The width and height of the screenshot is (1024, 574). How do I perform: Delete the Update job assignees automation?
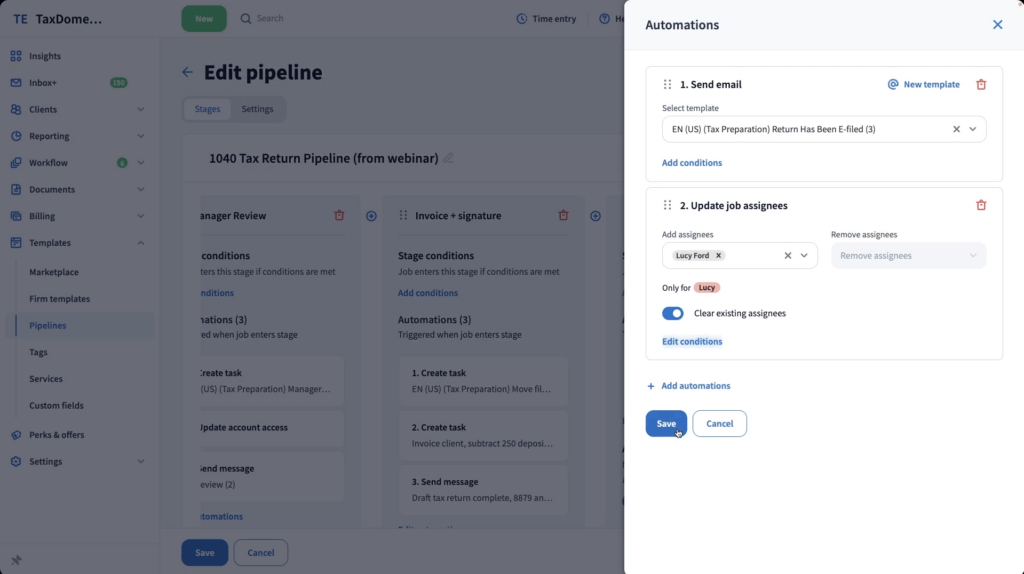click(981, 205)
